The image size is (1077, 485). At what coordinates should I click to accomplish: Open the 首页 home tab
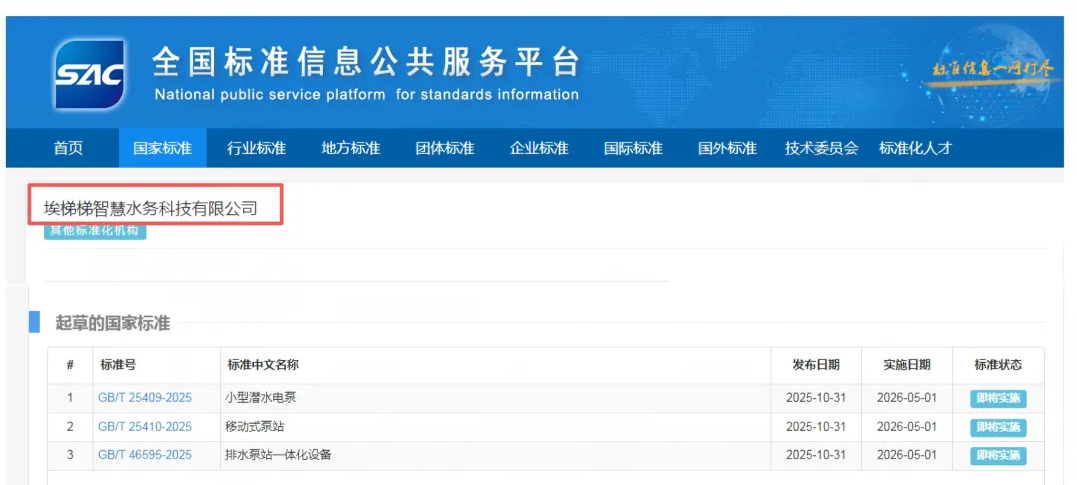coord(68,148)
